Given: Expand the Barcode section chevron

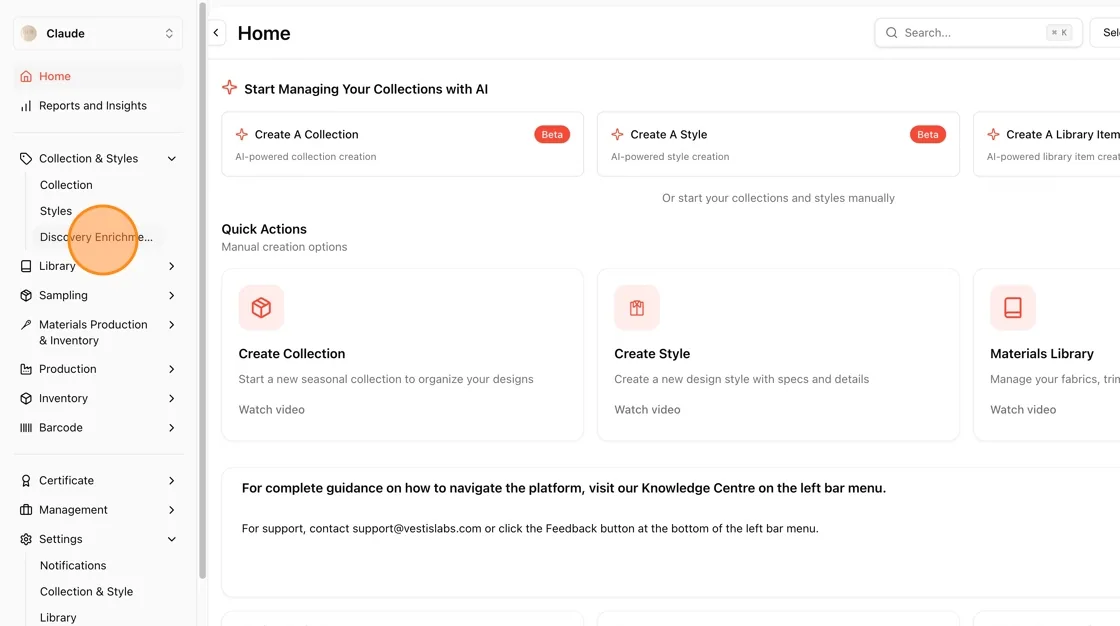Looking at the screenshot, I should coord(171,428).
